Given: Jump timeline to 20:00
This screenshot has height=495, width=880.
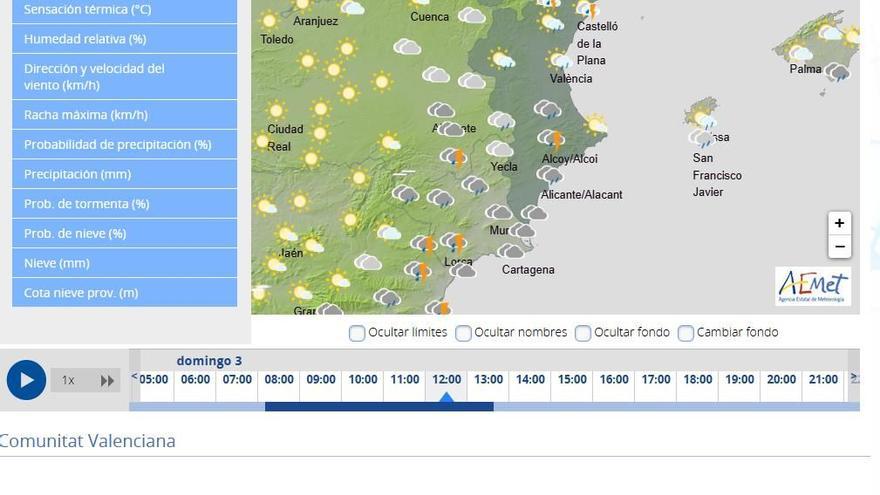Looking at the screenshot, I should pos(781,379).
